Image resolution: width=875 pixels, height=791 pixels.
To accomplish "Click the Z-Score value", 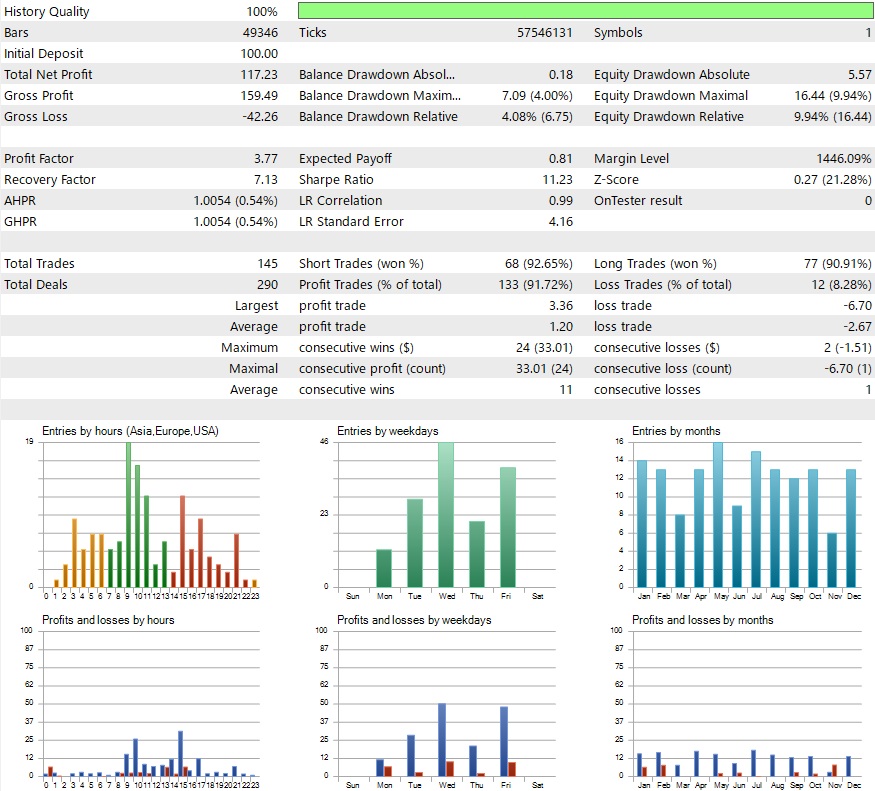I will [834, 180].
